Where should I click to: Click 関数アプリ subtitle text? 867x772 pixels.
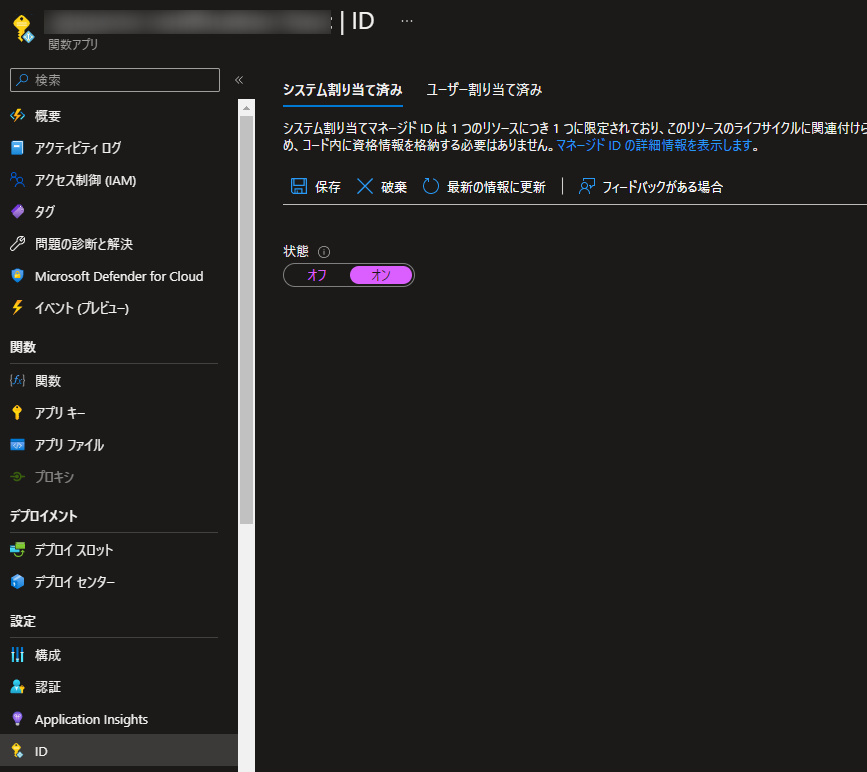[x=73, y=44]
